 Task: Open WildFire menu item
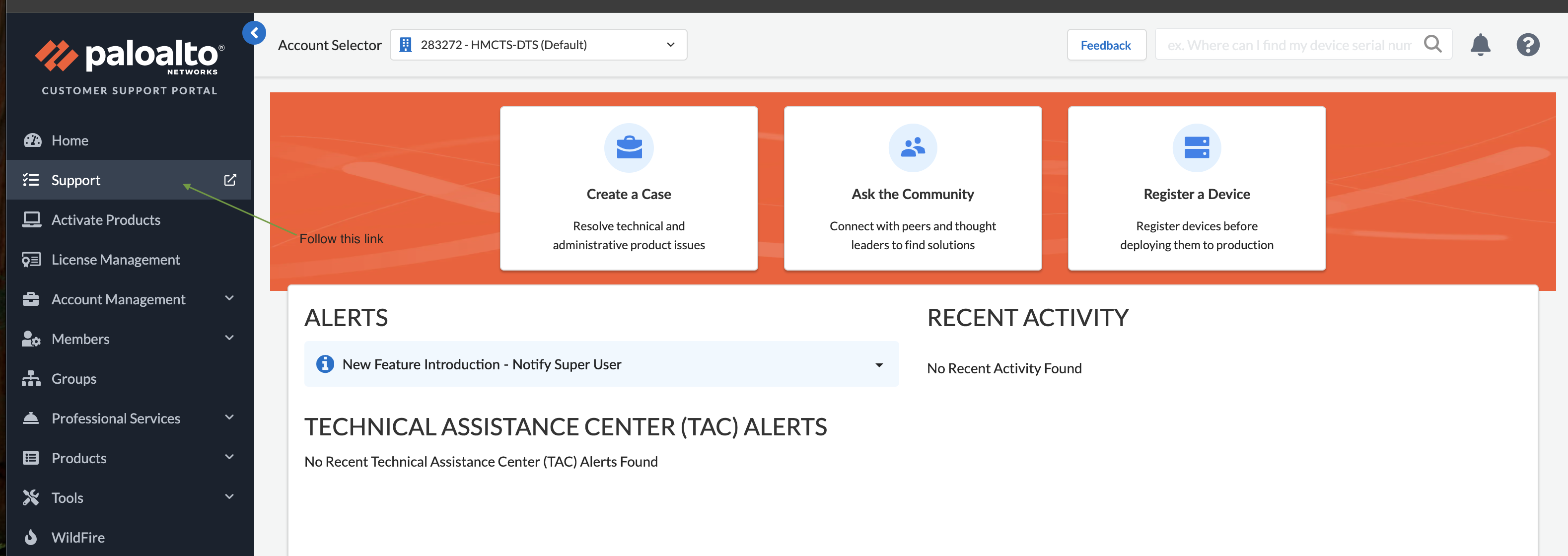129,537
